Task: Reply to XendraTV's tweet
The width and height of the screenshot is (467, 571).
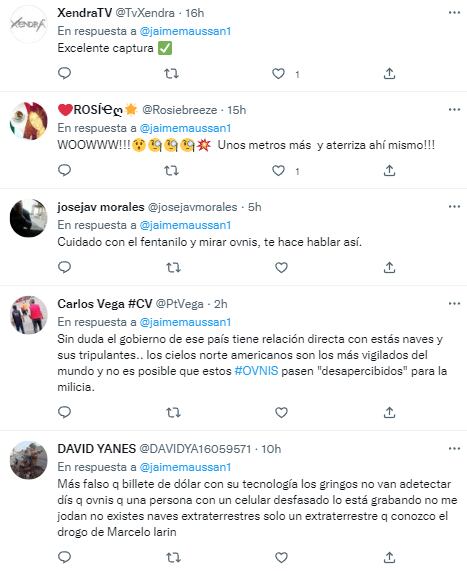Action: point(64,74)
